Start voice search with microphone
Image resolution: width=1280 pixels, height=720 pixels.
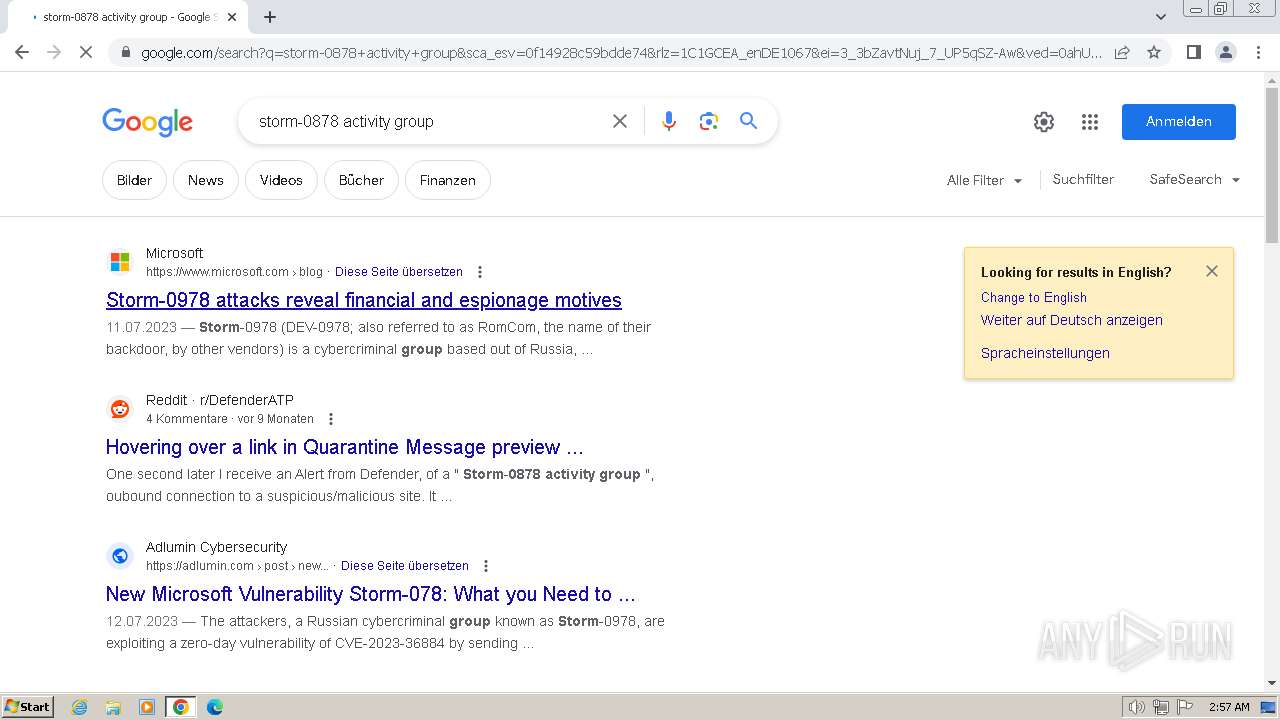669,121
